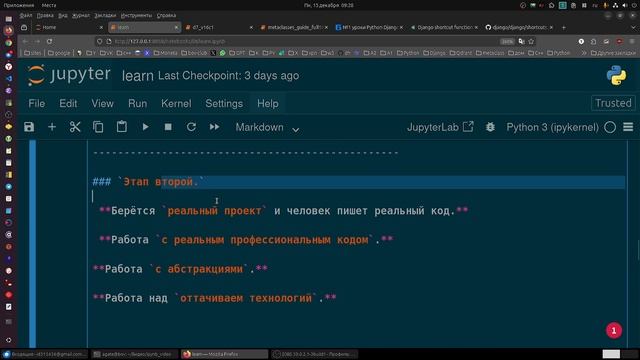Cut the selected cell with scissors icon
The width and height of the screenshot is (640, 360).
point(75,127)
